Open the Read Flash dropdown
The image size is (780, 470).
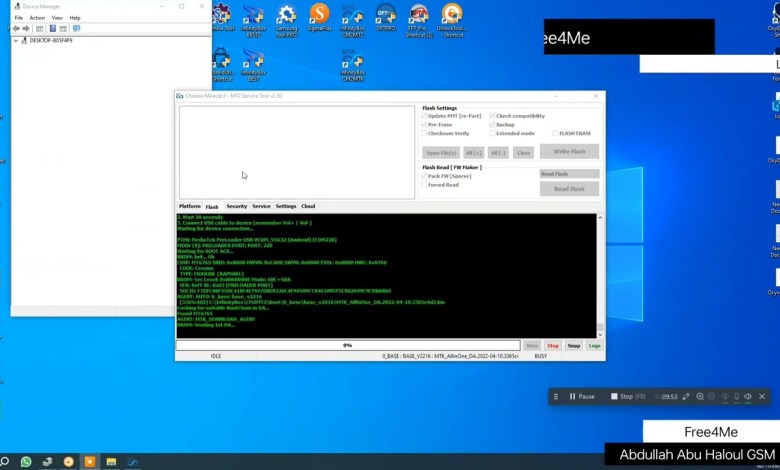(x=569, y=174)
